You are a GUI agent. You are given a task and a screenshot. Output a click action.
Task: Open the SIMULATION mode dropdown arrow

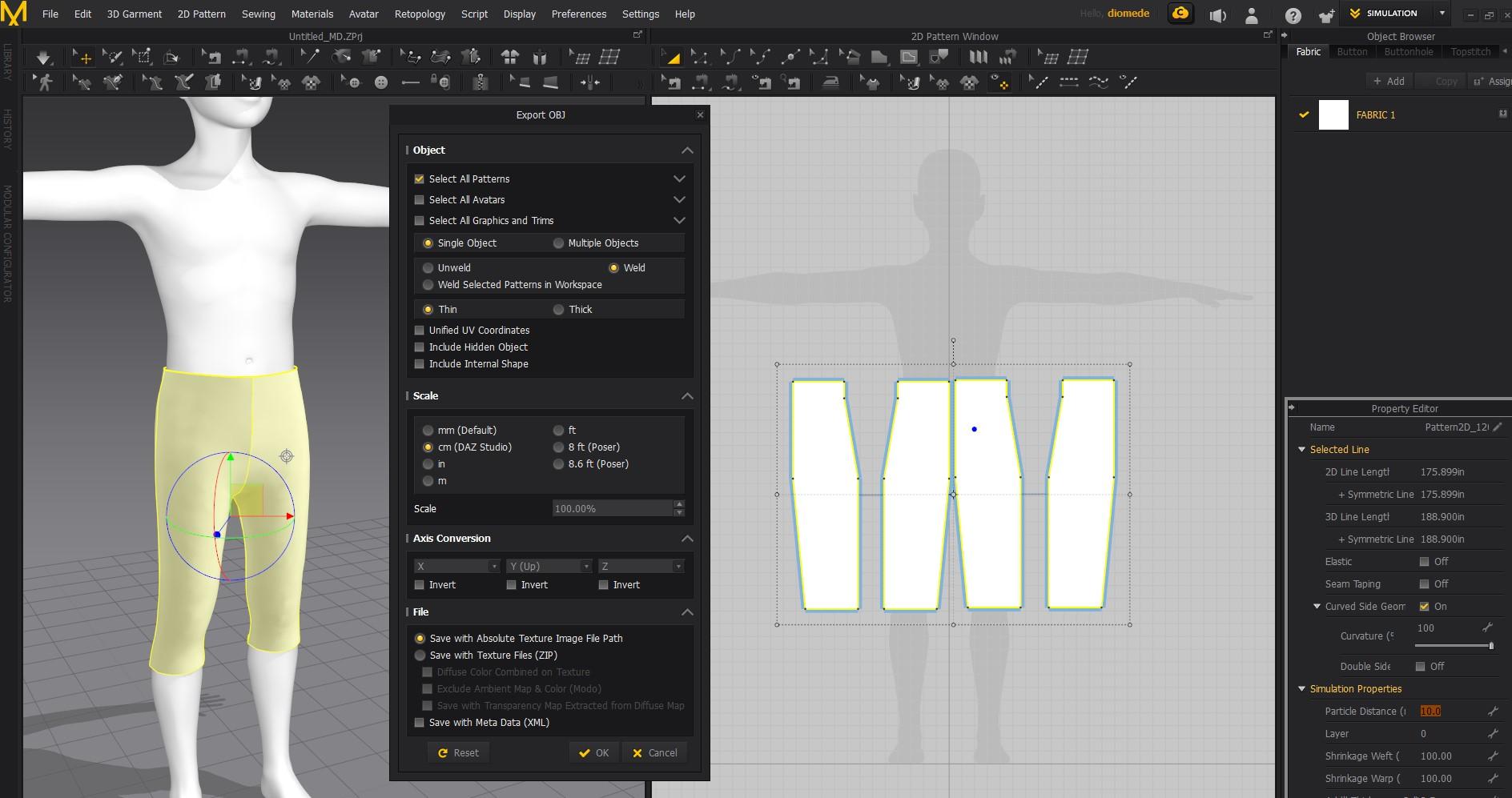click(1442, 14)
